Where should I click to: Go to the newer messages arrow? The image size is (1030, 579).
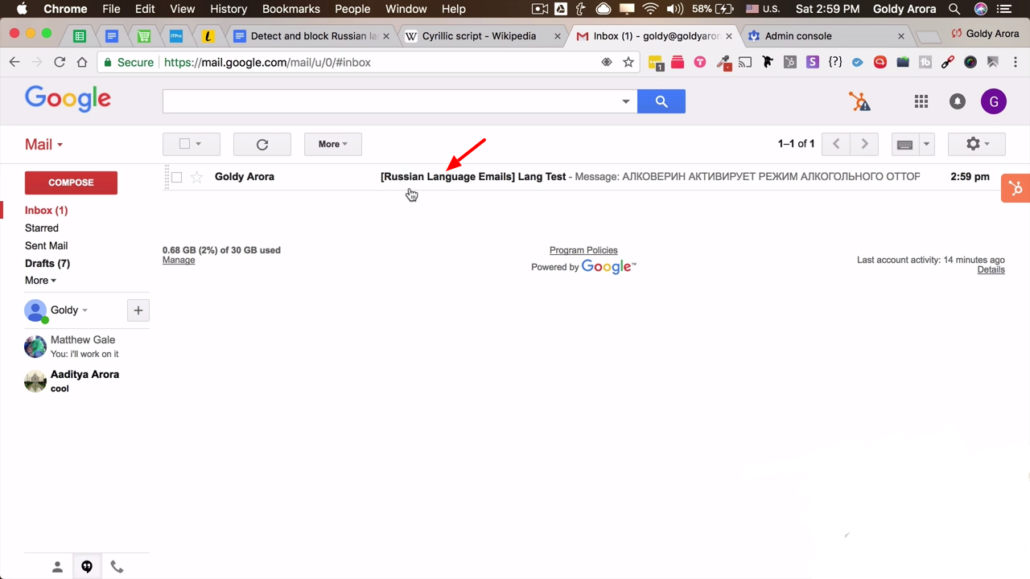[x=836, y=144]
